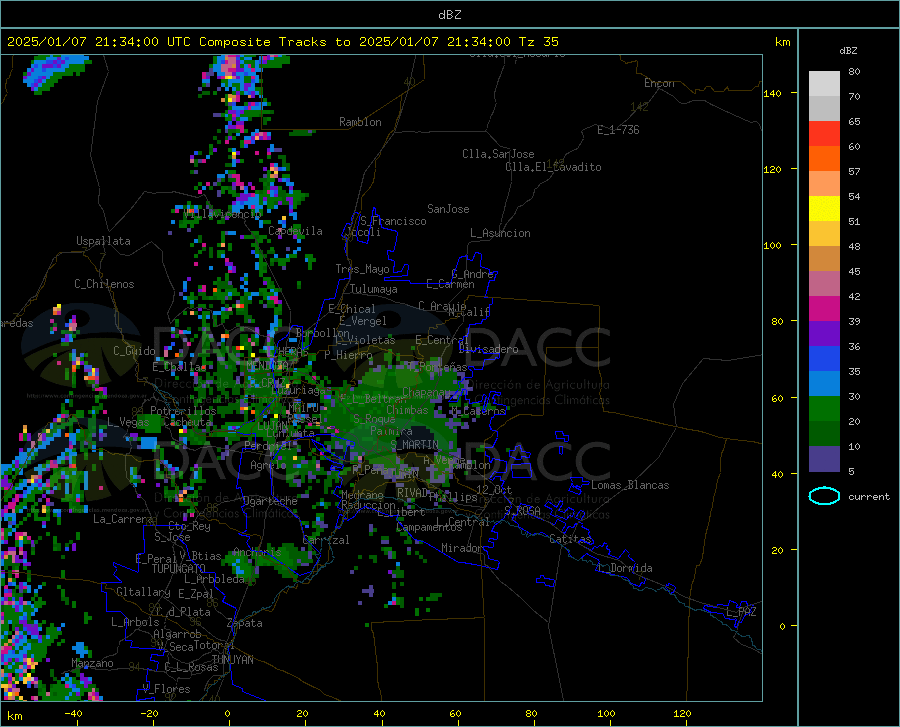Pick the brown 45–48 dBZ swatch
The width and height of the screenshot is (900, 727).
824,259
